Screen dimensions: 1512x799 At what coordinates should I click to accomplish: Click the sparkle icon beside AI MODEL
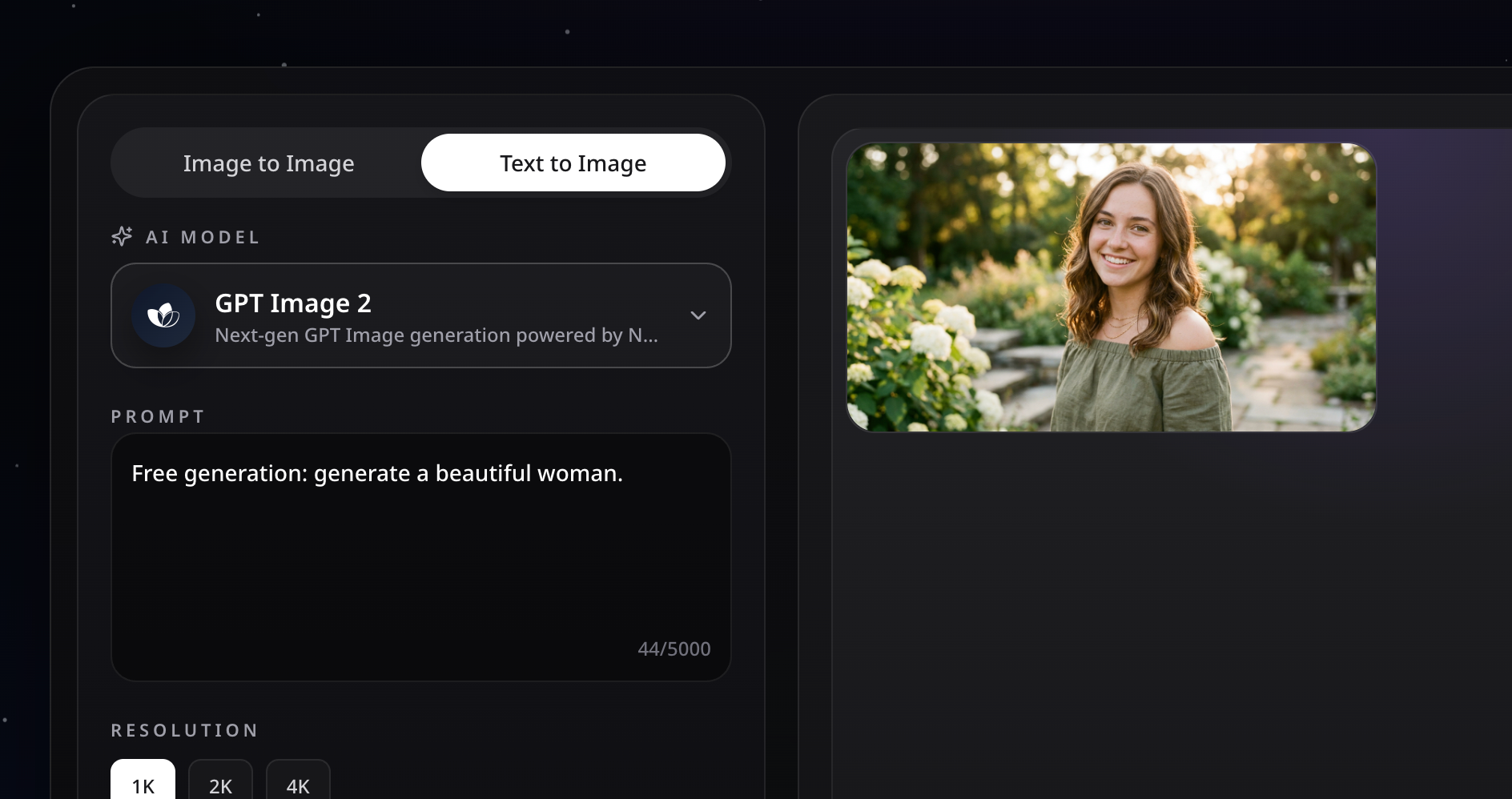(122, 236)
